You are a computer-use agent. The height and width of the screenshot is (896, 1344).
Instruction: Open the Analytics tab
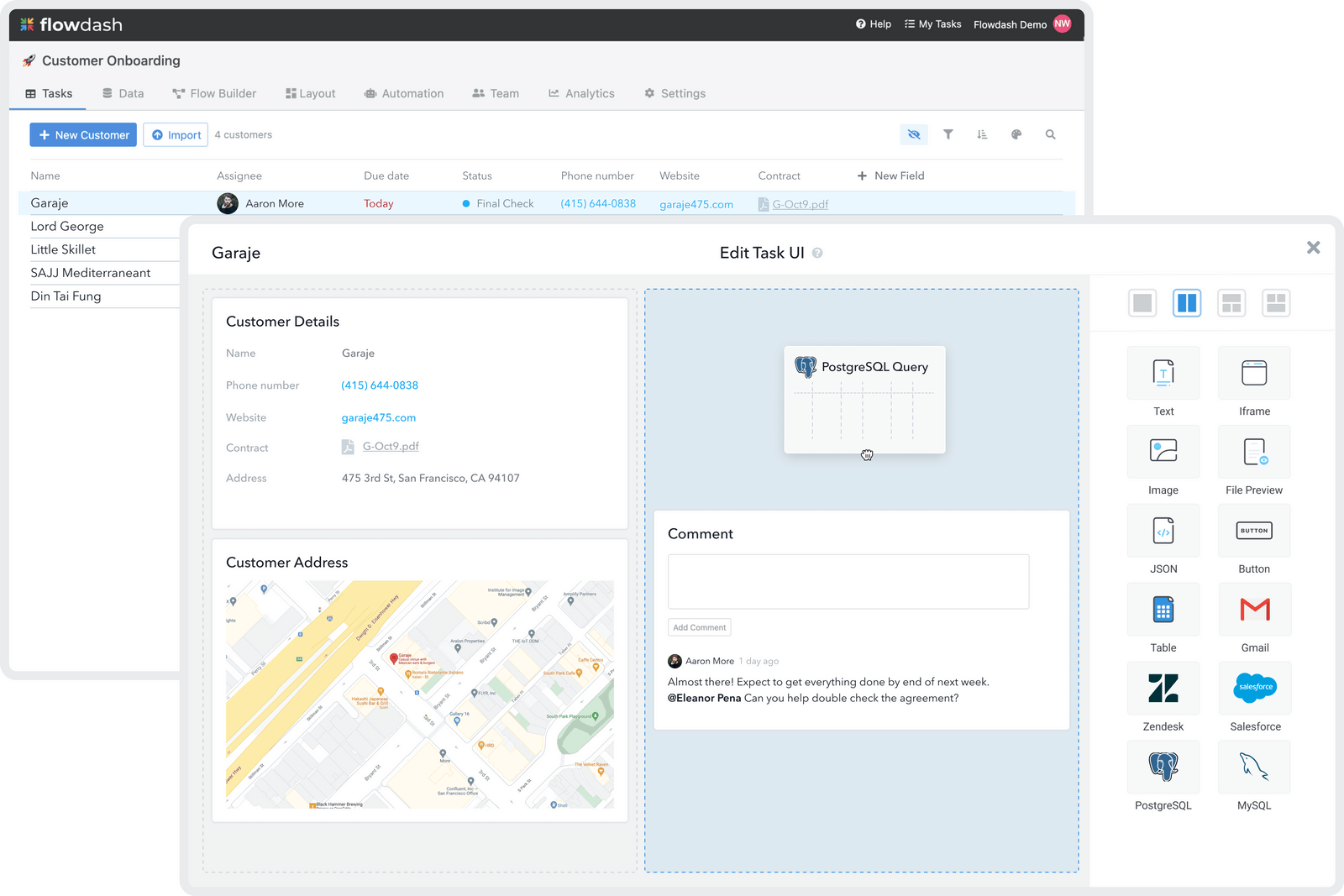coord(581,93)
